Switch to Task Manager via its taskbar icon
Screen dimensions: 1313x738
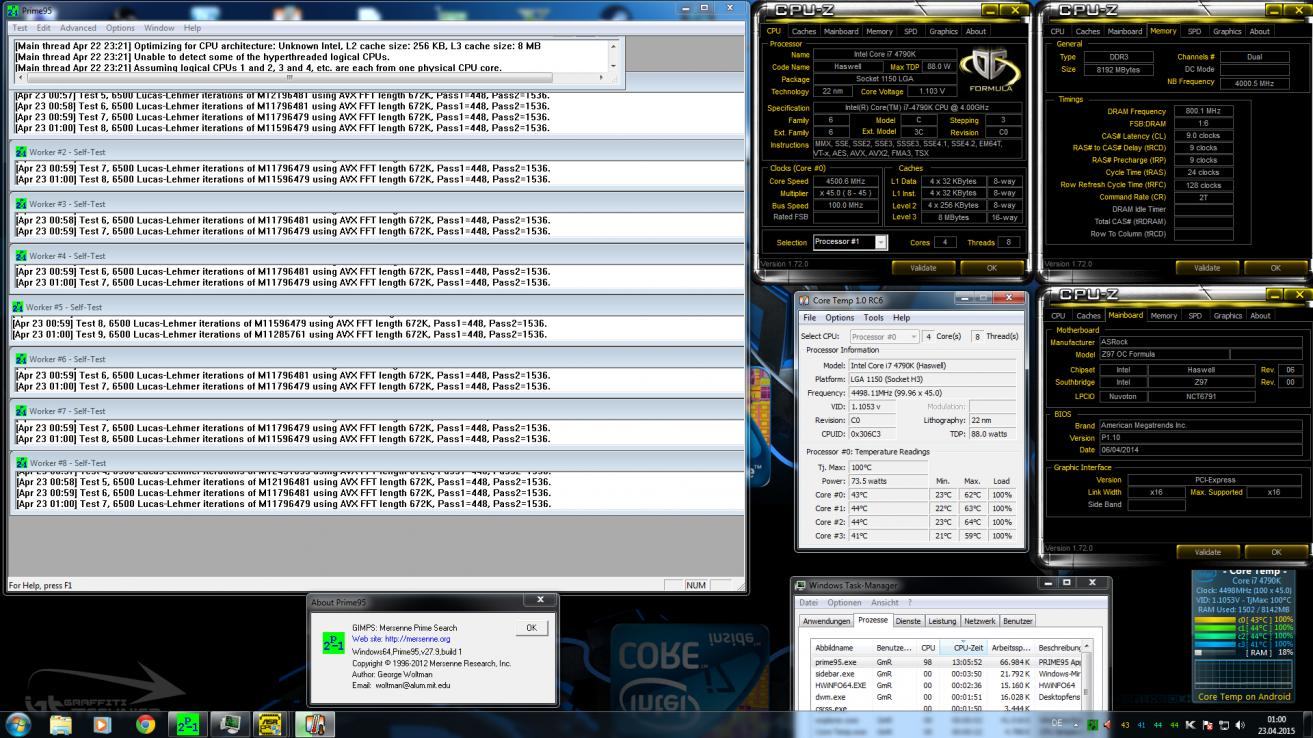[229, 724]
